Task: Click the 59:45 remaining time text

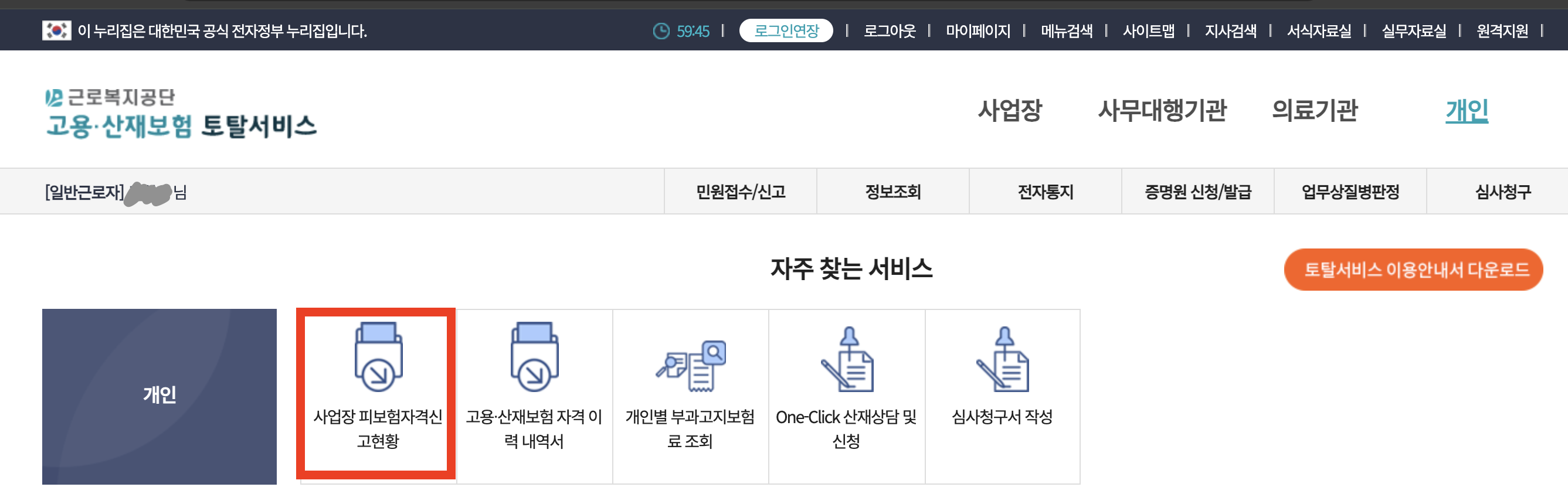Action: click(693, 31)
